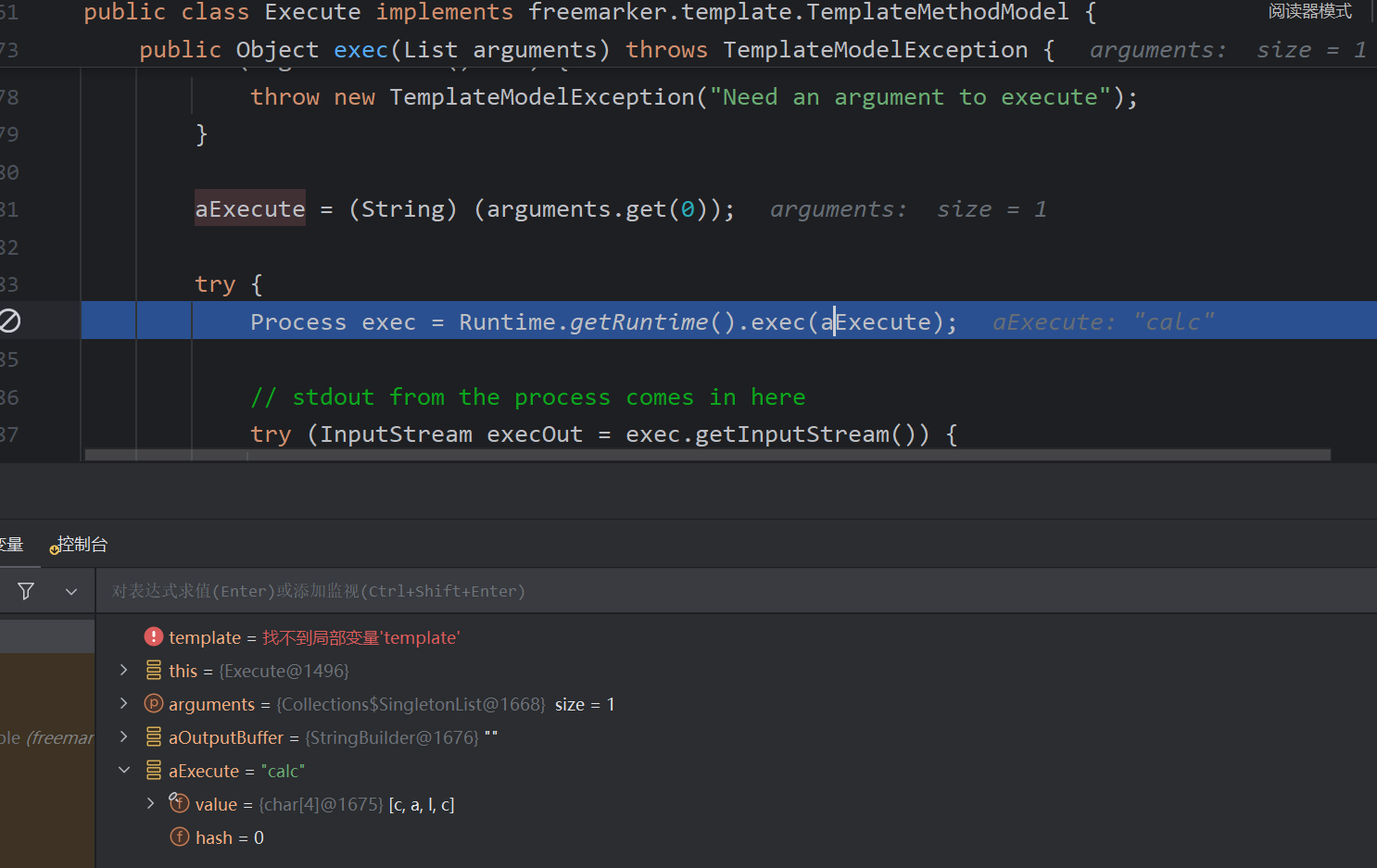Expand the aOutputBuffer variable node
1377x868 pixels.
pyautogui.click(x=124, y=736)
